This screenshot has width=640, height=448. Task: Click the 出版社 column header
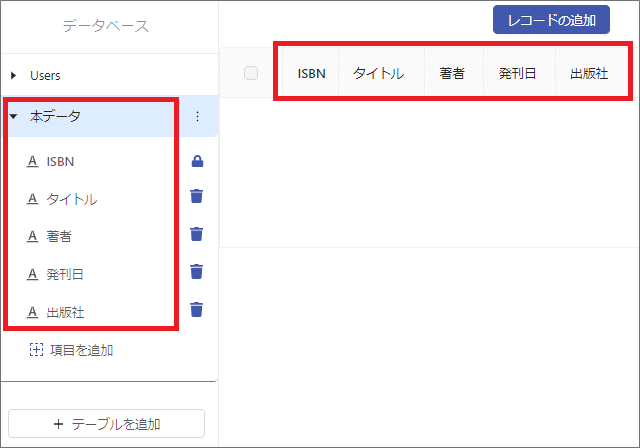click(x=589, y=73)
